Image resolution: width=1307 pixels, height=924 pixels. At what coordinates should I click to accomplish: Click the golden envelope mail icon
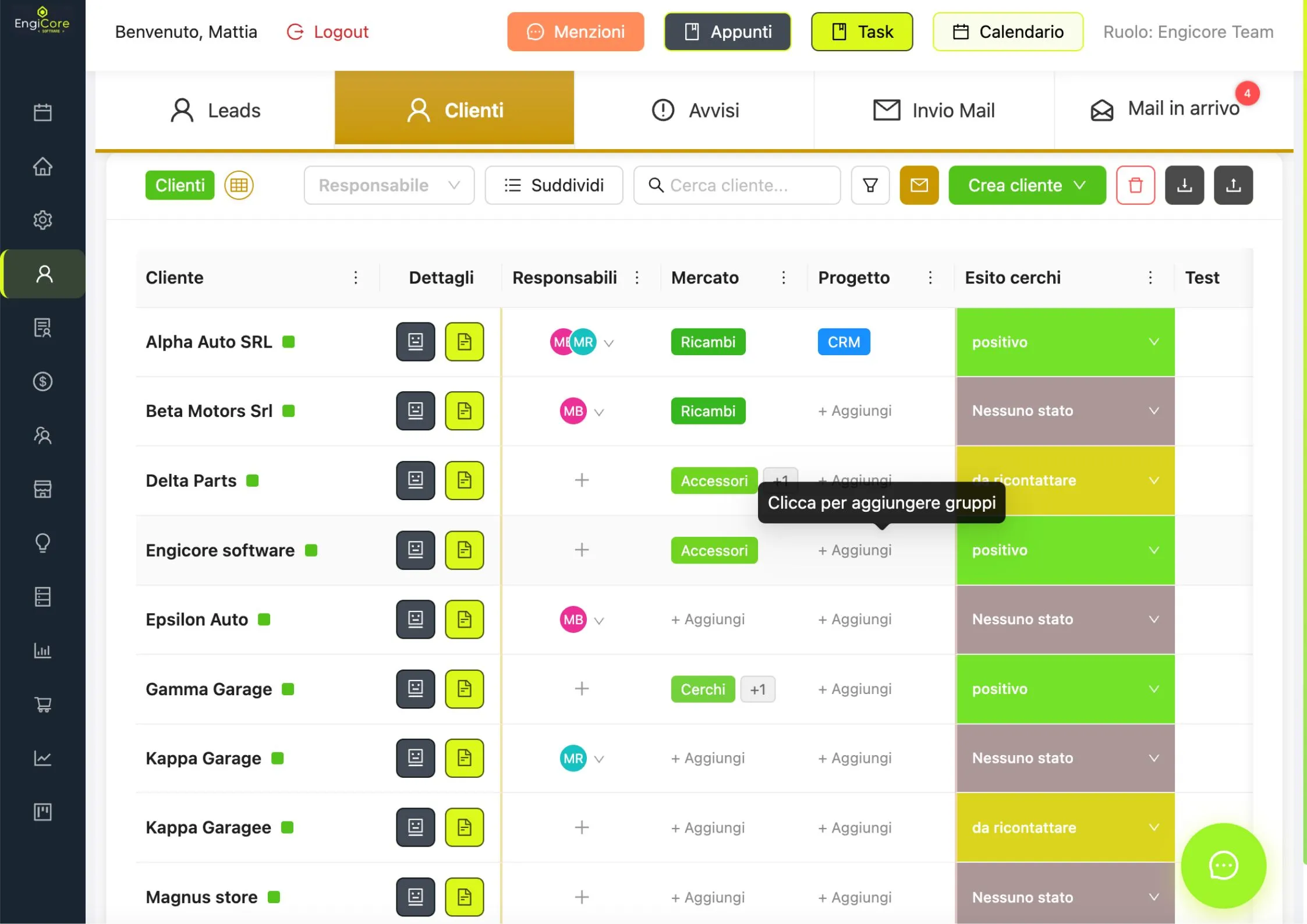919,185
